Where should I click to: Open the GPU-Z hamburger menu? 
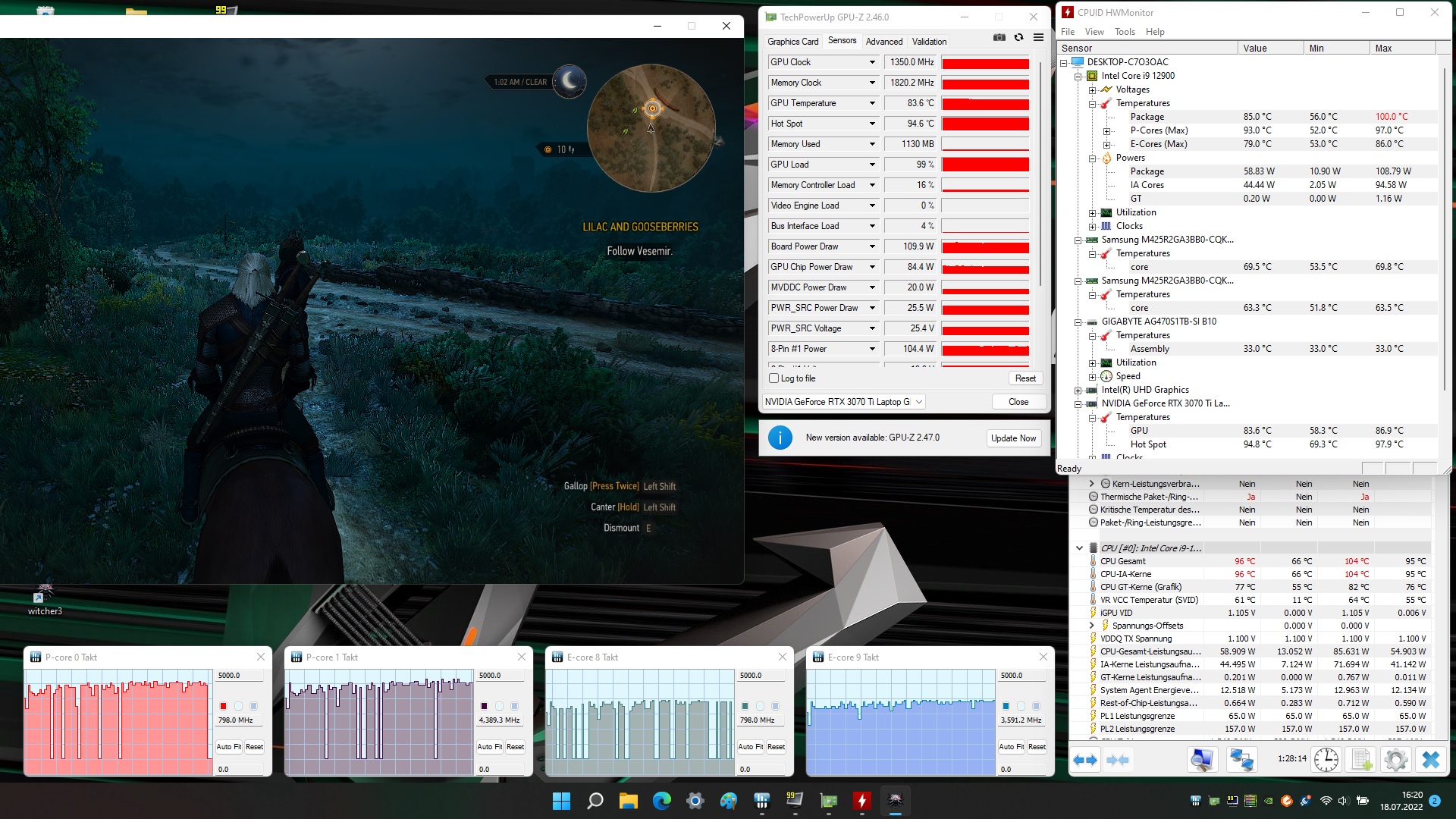click(1039, 37)
